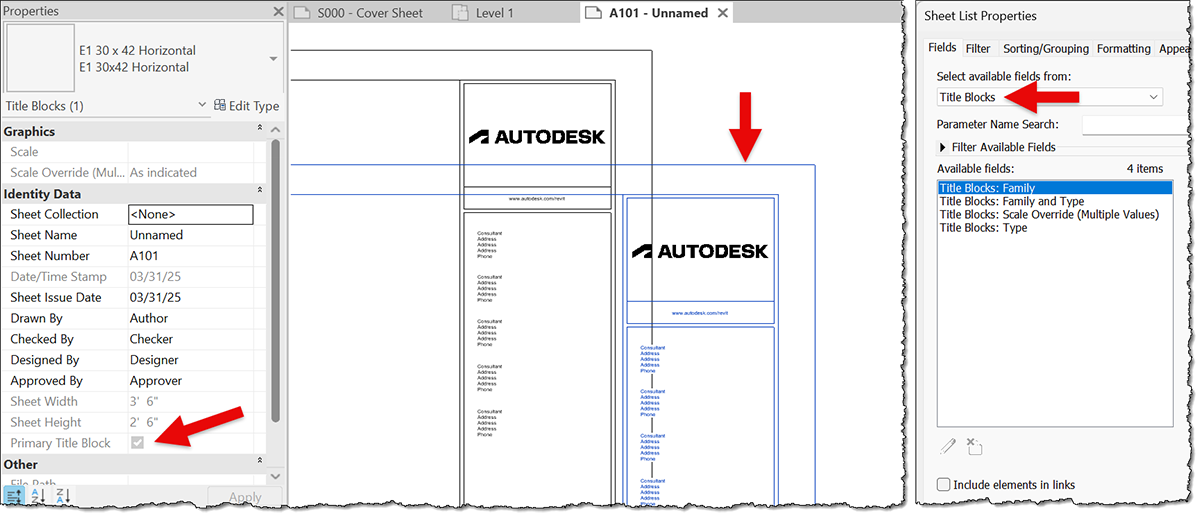Click the Properties panel vertical scrollbar
Screen dimensions: 1200x516
276,280
